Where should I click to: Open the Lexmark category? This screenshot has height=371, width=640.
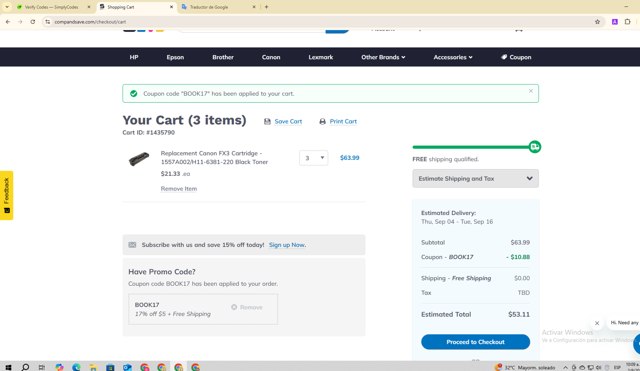click(321, 57)
